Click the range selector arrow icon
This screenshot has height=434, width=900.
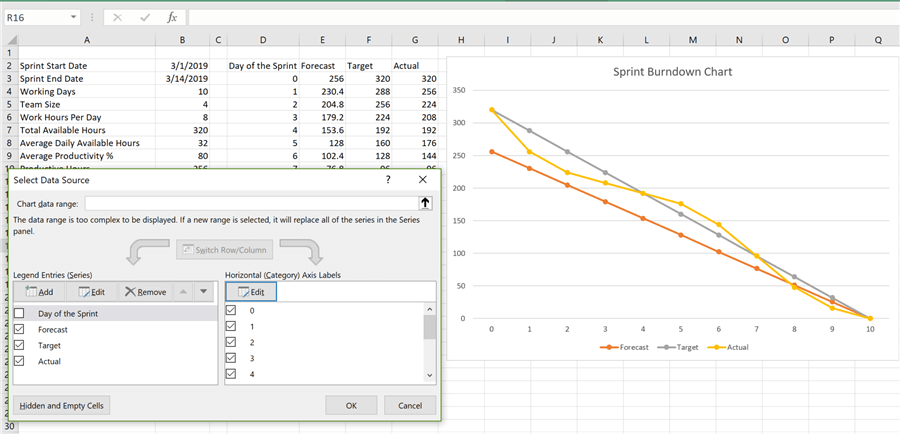(425, 203)
